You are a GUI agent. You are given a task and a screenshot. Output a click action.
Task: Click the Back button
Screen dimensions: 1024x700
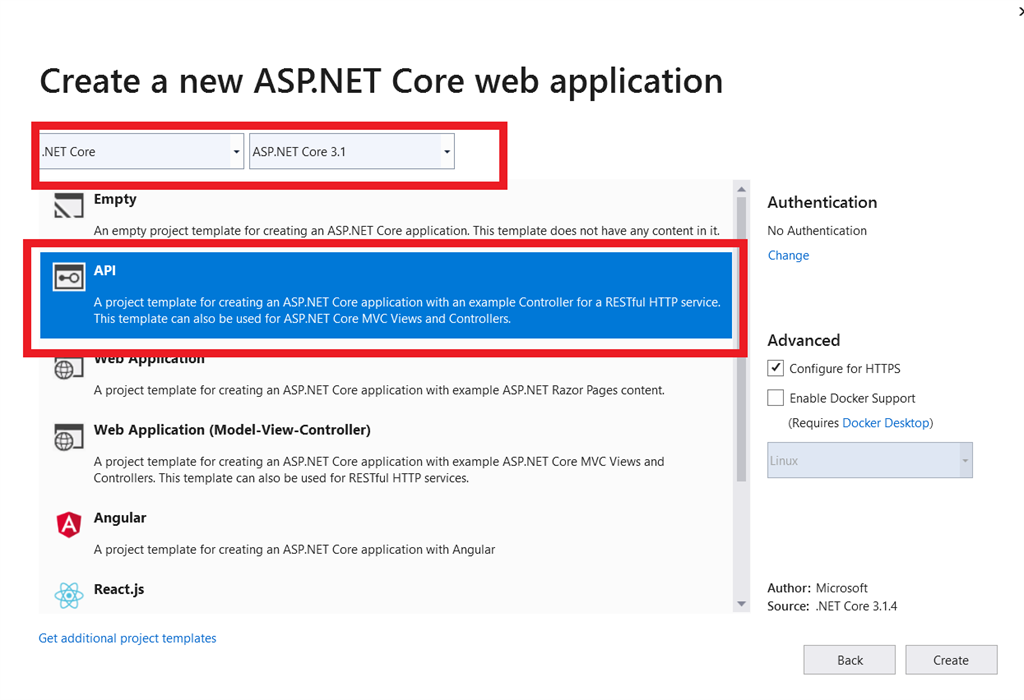click(849, 660)
